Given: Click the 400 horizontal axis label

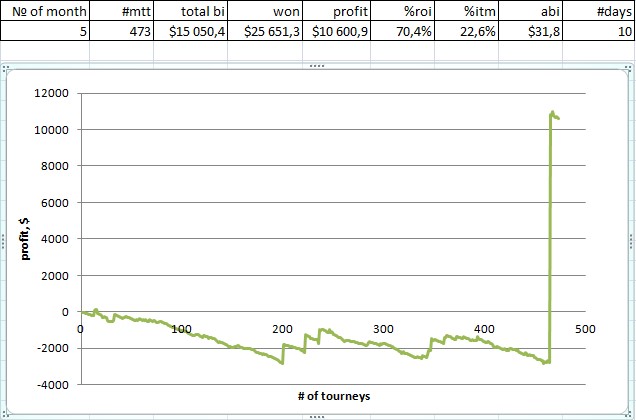Looking at the screenshot, I should click(x=484, y=329).
